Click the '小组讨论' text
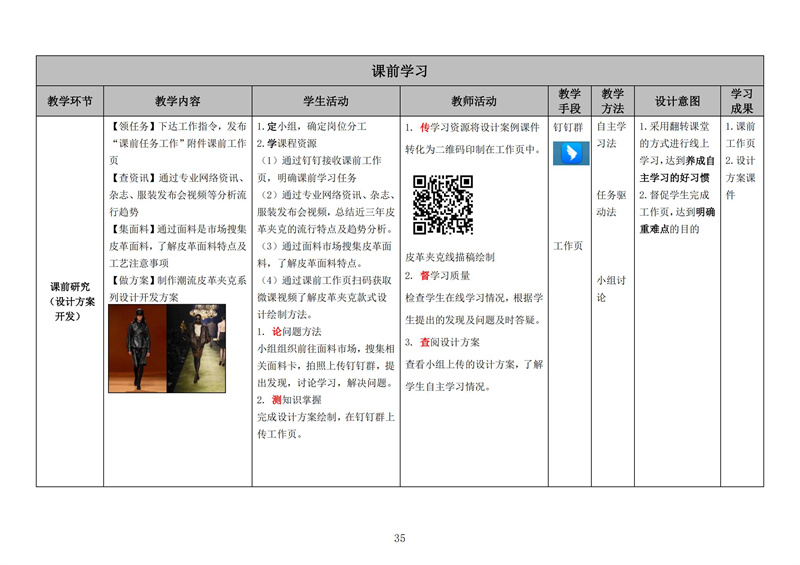The height and width of the screenshot is (565, 800). tap(611, 289)
